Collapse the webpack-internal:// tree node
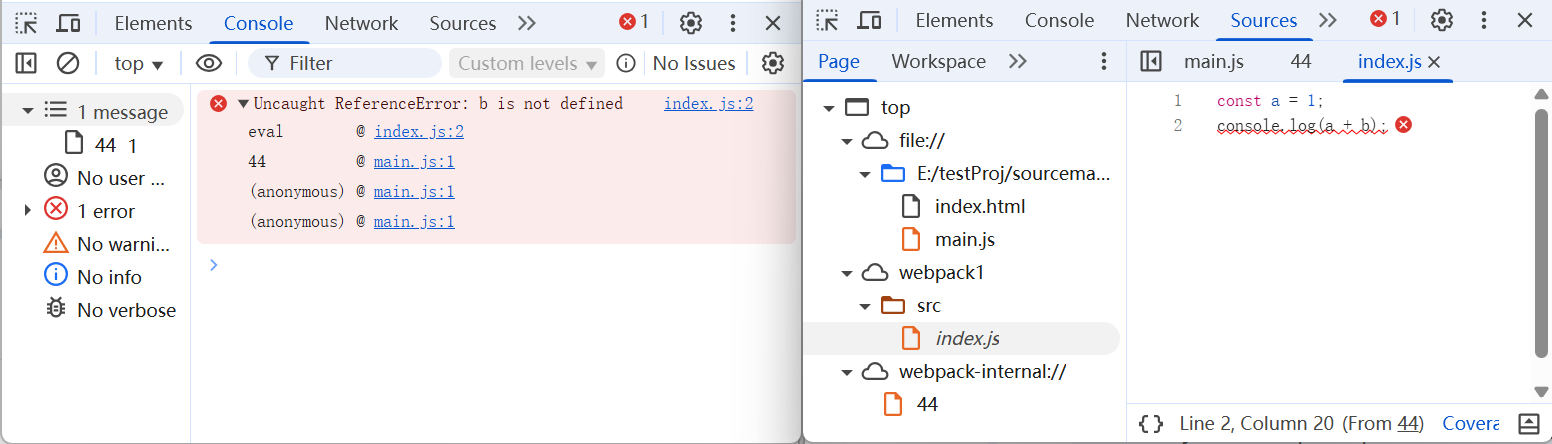Screen dimensions: 1552x444 [x=847, y=372]
